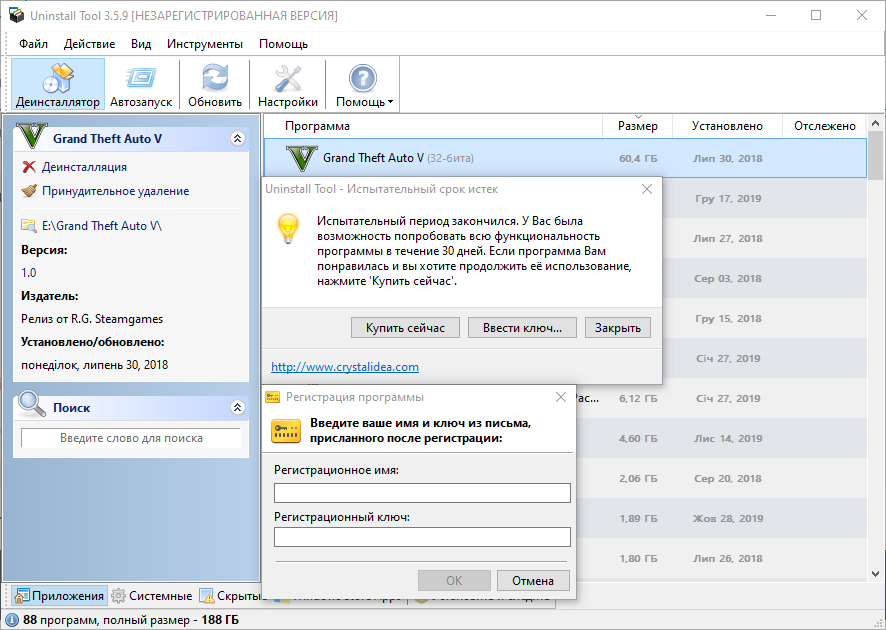Maximize the Uninstall Tool window
This screenshot has width=886, height=630.
click(x=816, y=15)
